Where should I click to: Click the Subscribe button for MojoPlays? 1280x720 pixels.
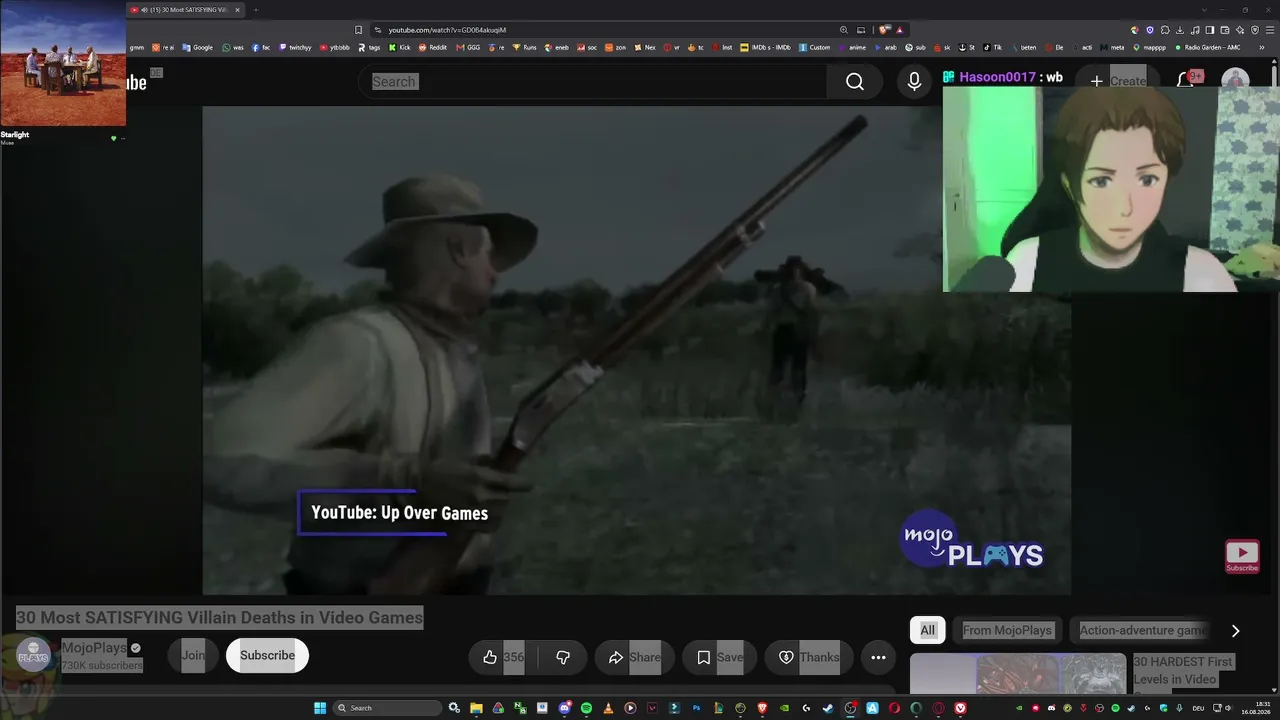tap(267, 656)
